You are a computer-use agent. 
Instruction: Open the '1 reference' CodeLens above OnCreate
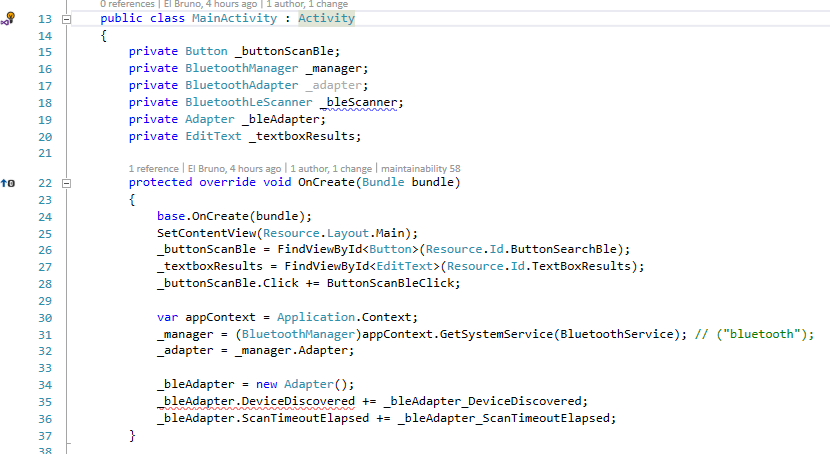tap(156, 168)
